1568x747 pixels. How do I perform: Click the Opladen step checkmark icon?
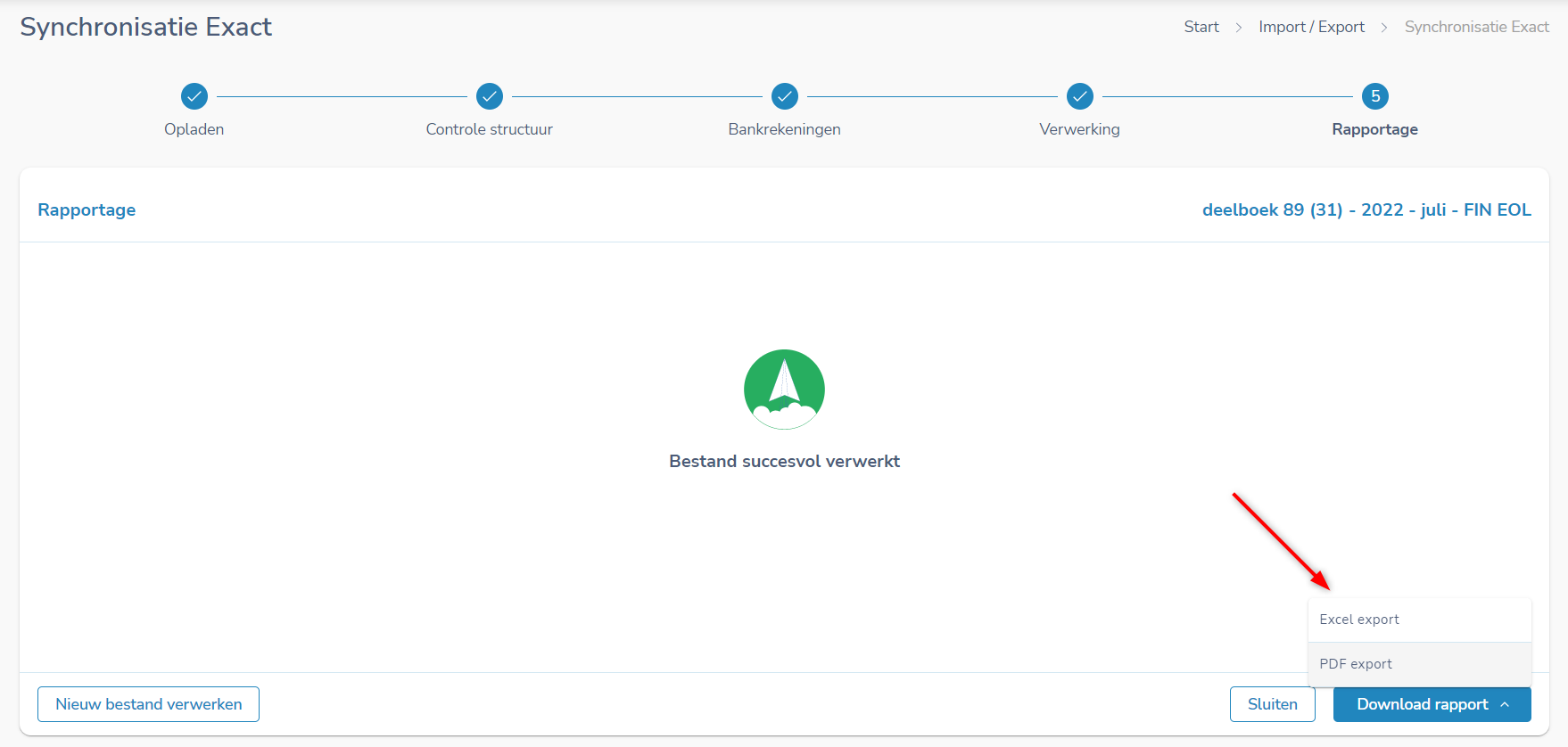[194, 96]
